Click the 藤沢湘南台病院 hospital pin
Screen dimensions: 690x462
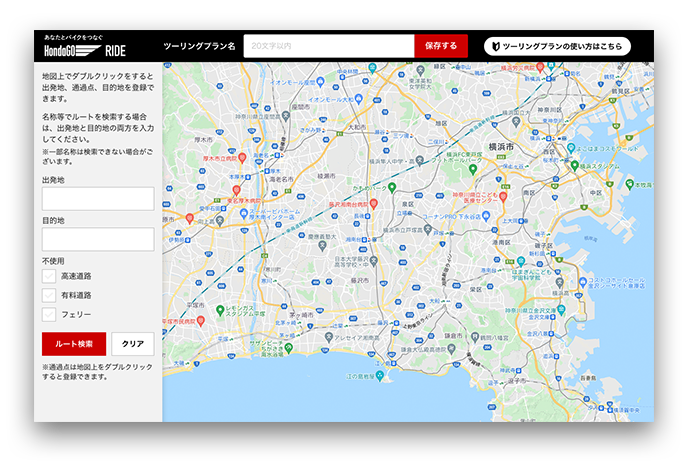pos(373,203)
